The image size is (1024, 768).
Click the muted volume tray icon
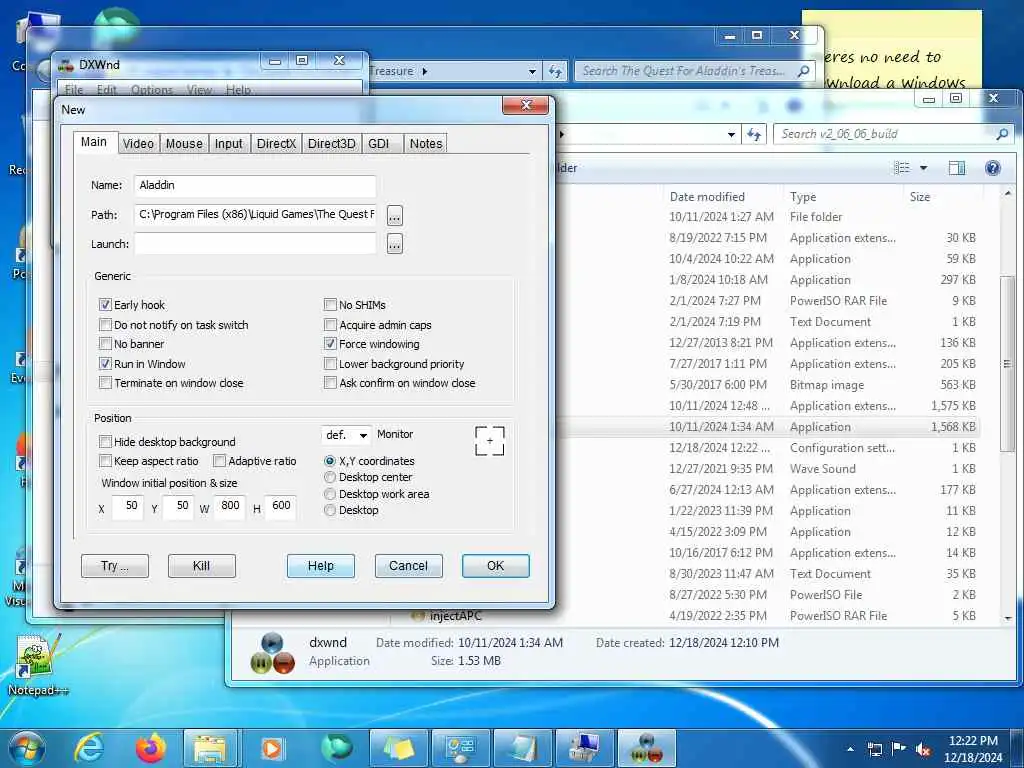coord(923,749)
